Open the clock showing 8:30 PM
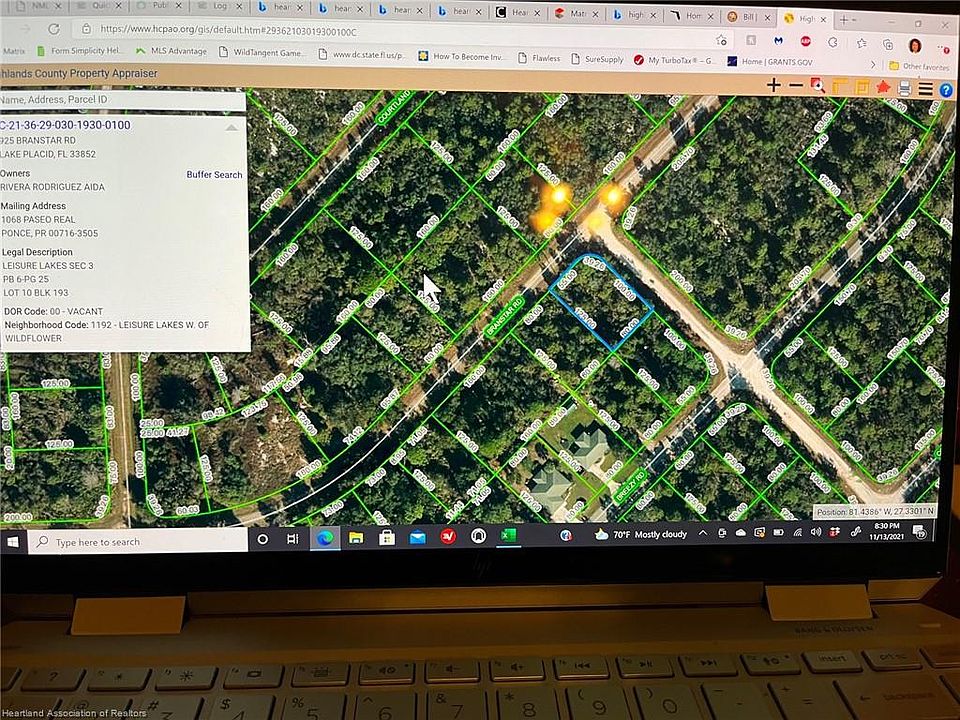 coord(887,531)
